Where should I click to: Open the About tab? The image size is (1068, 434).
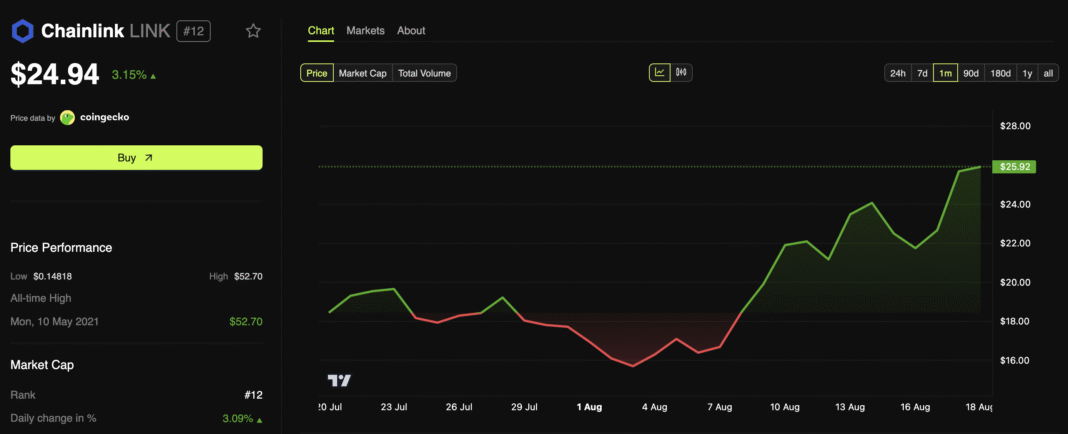click(411, 31)
